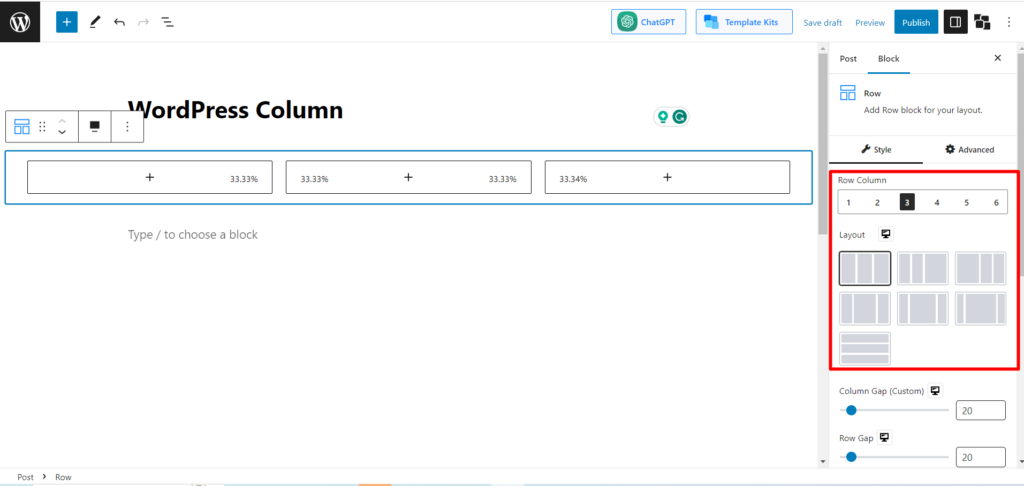
Task: Click the block drag handle dots
Action: (x=42, y=127)
